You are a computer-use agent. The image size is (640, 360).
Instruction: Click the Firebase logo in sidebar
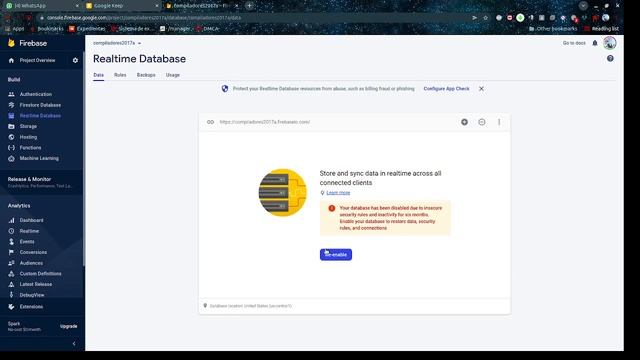pos(27,43)
